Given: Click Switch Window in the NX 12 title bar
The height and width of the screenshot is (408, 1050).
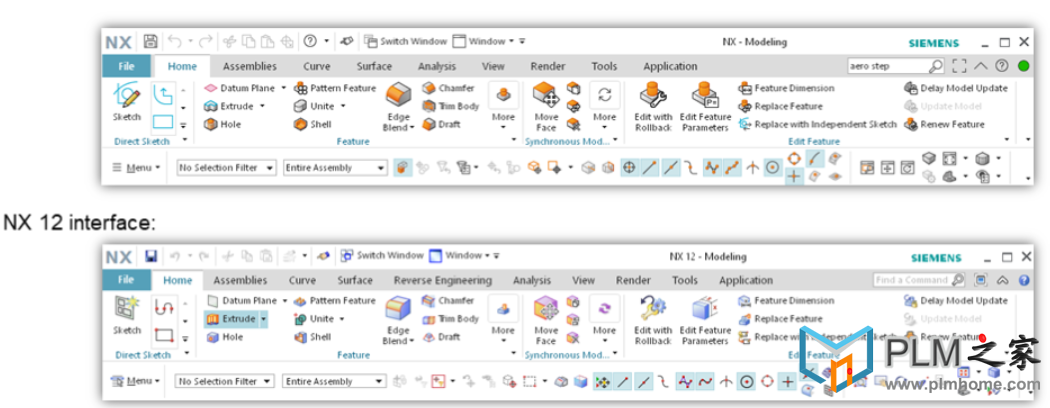Looking at the screenshot, I should (382, 255).
